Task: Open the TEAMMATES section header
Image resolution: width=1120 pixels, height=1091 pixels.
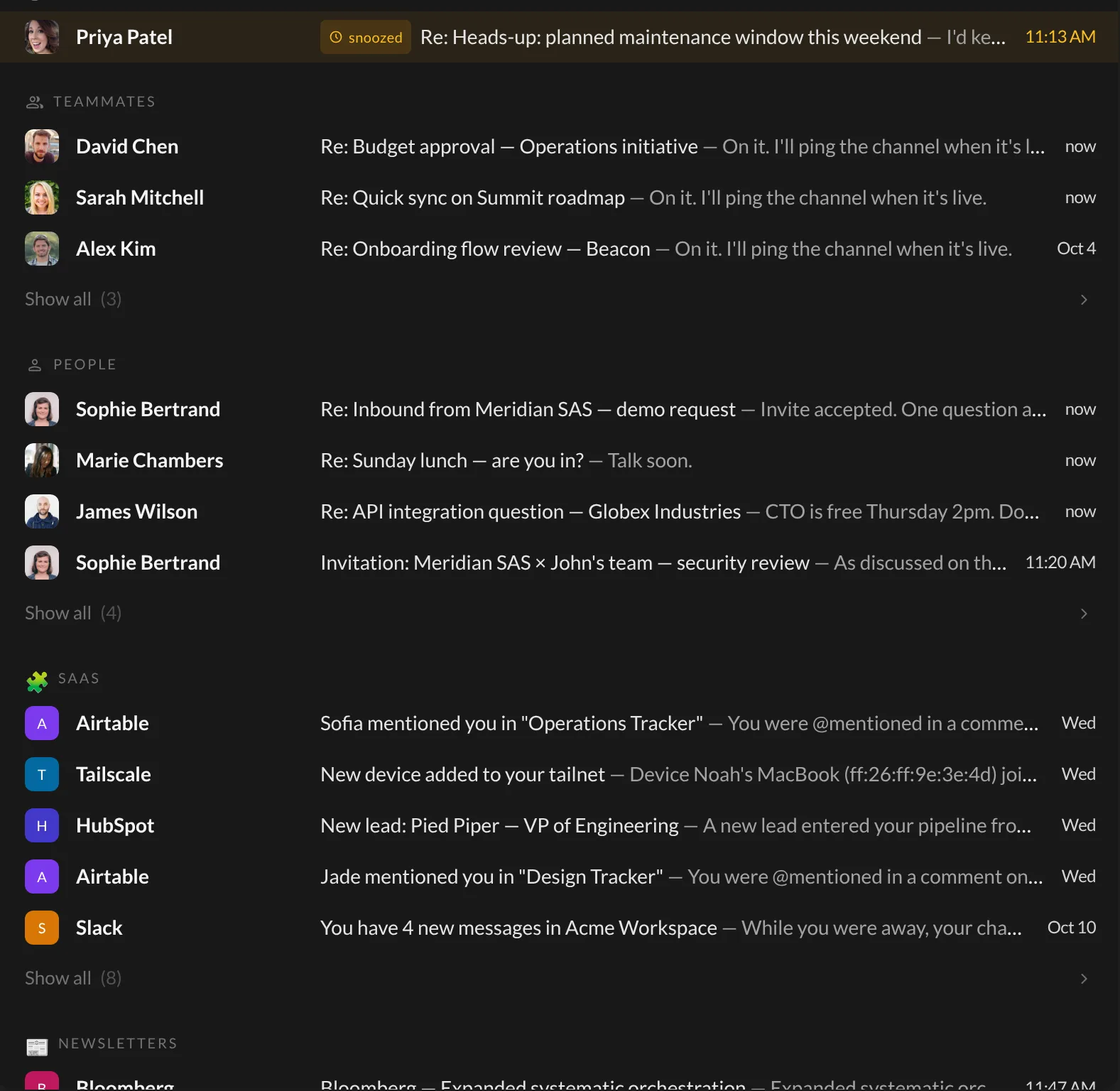Action: coord(104,102)
